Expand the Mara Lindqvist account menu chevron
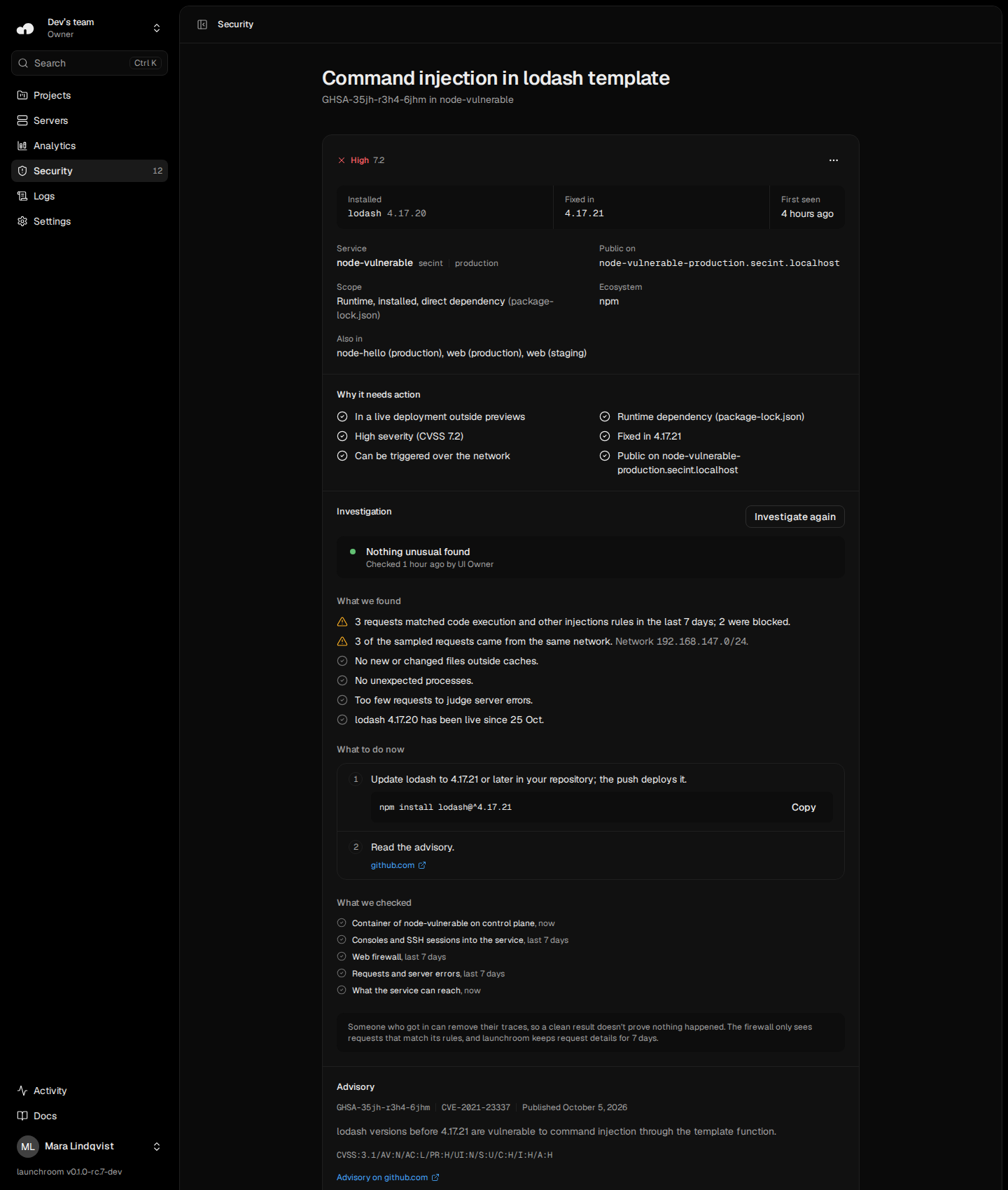 click(157, 1147)
